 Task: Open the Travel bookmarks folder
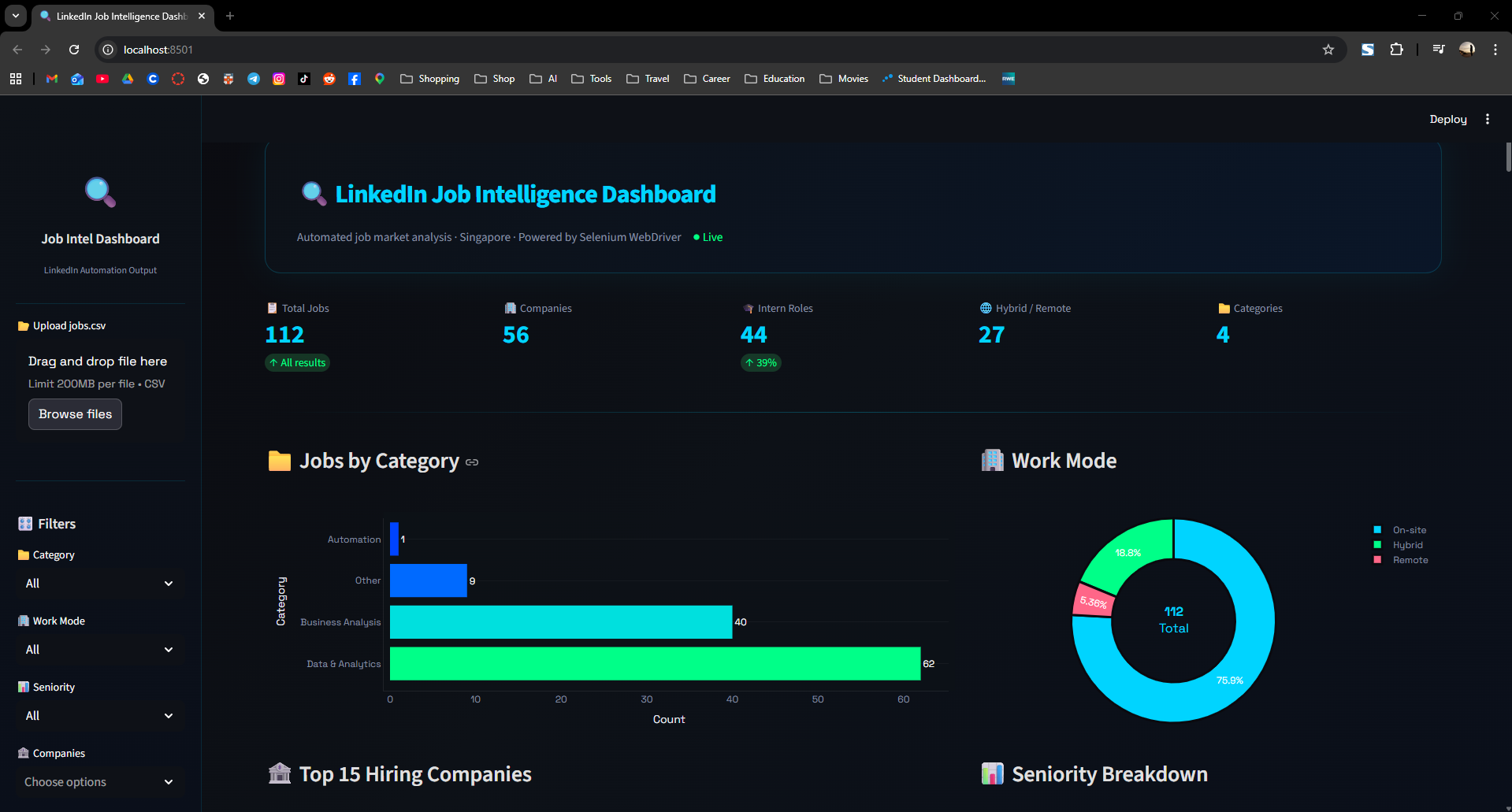pyautogui.click(x=648, y=79)
